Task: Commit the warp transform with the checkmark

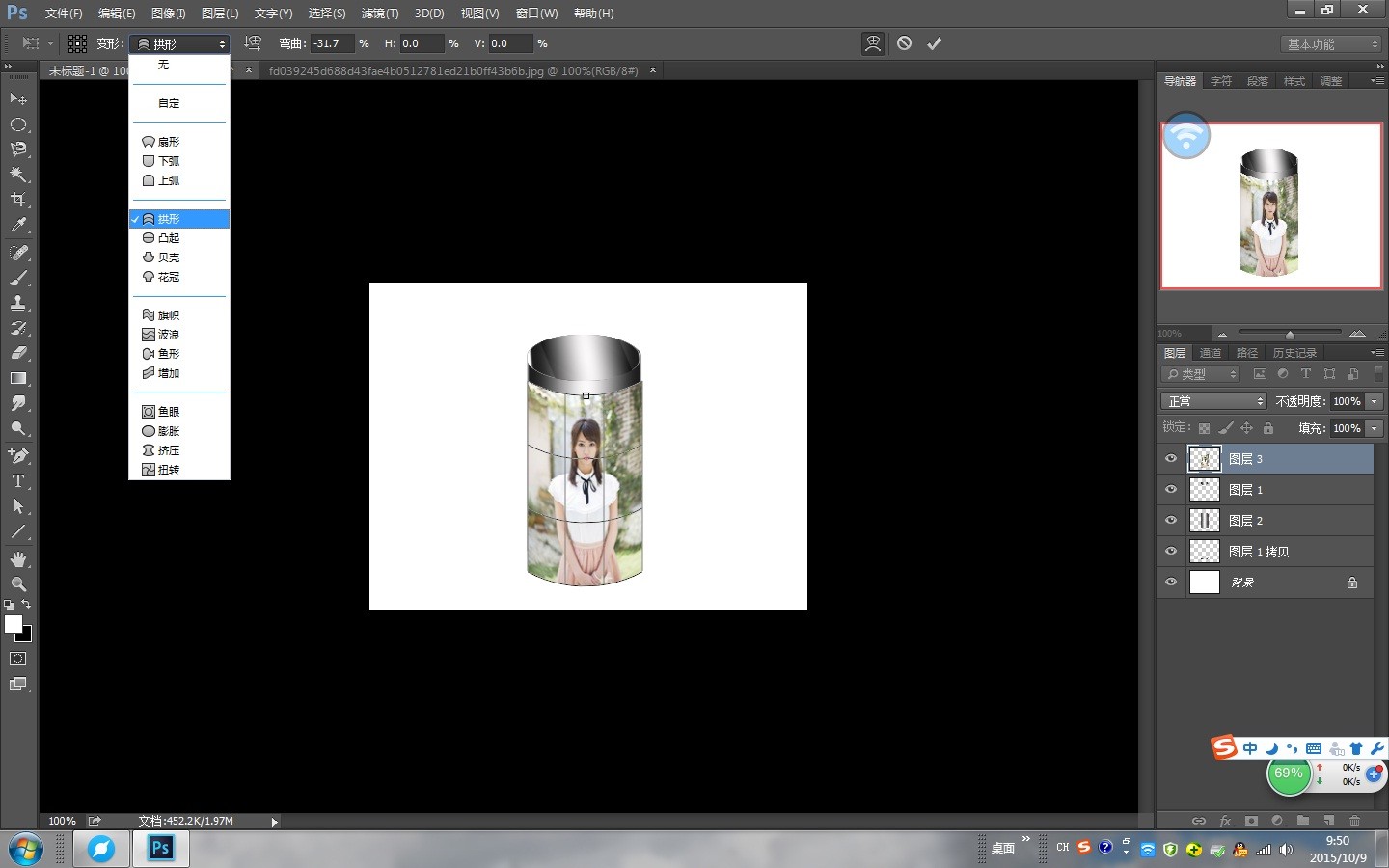Action: point(934,43)
